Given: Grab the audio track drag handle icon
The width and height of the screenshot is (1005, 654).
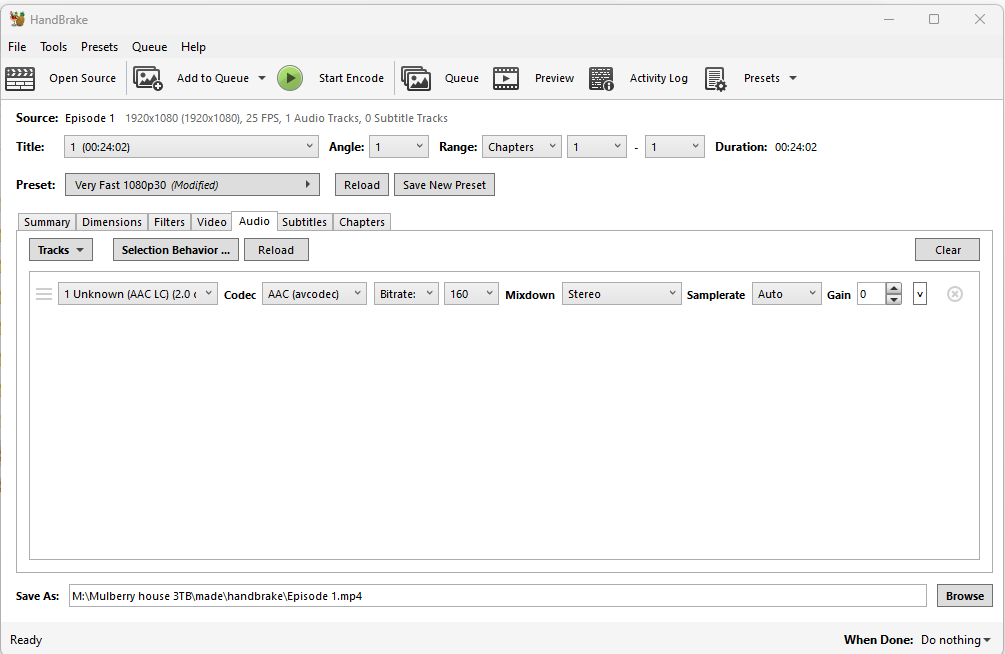Looking at the screenshot, I should point(44,294).
